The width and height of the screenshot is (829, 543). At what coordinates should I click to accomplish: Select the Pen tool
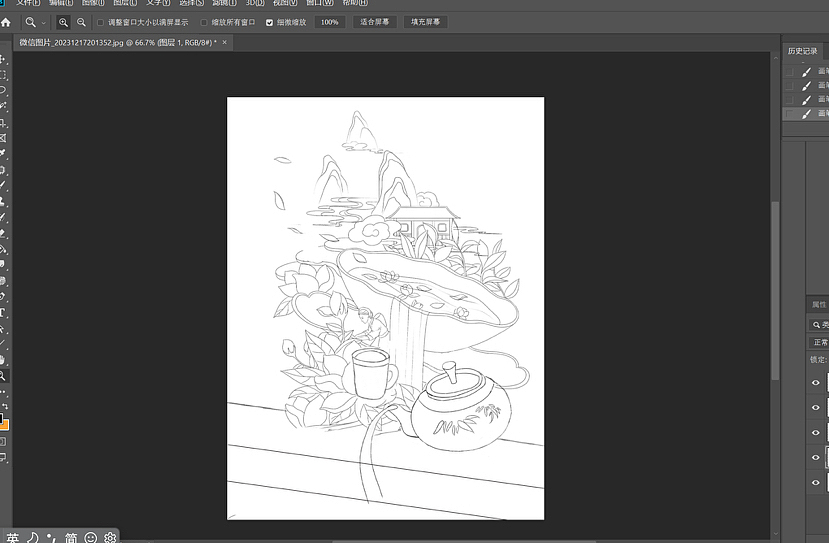(3, 297)
